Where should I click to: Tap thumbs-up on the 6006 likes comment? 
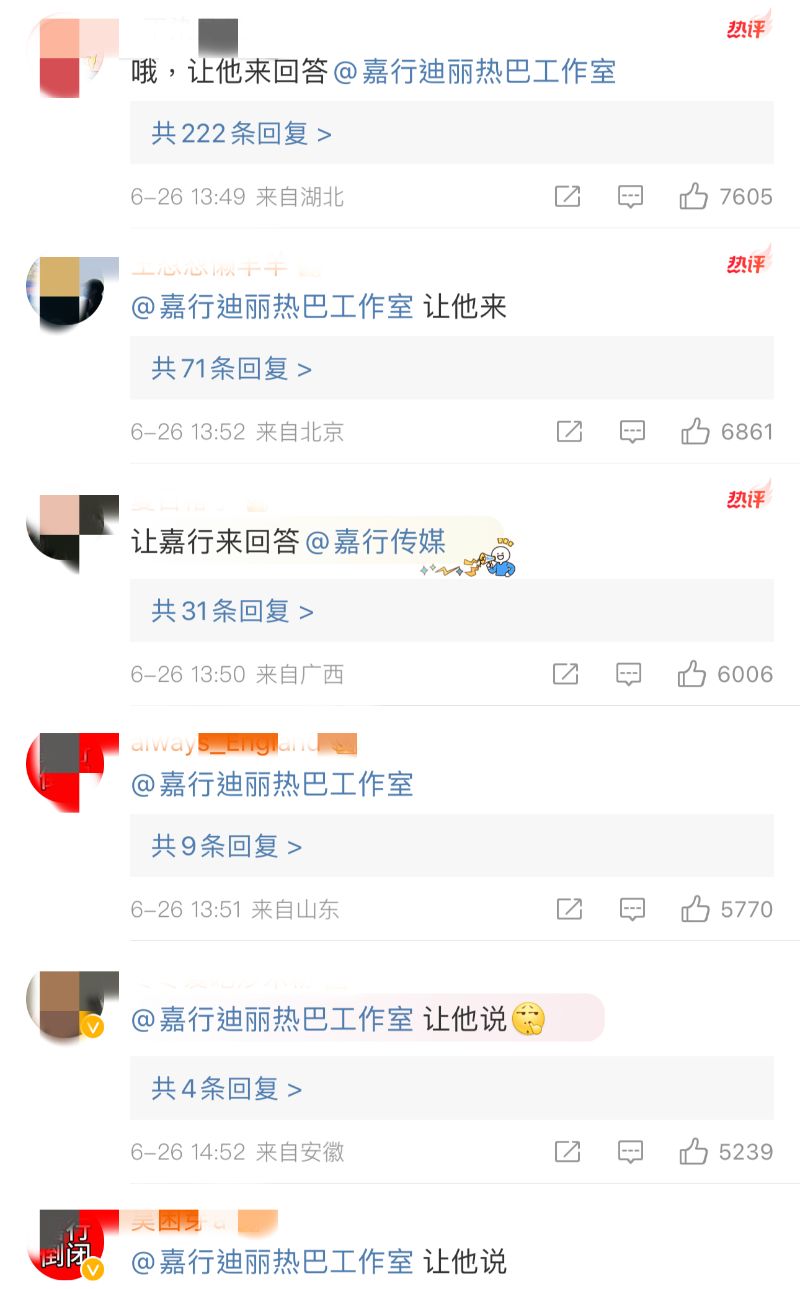tap(692, 673)
